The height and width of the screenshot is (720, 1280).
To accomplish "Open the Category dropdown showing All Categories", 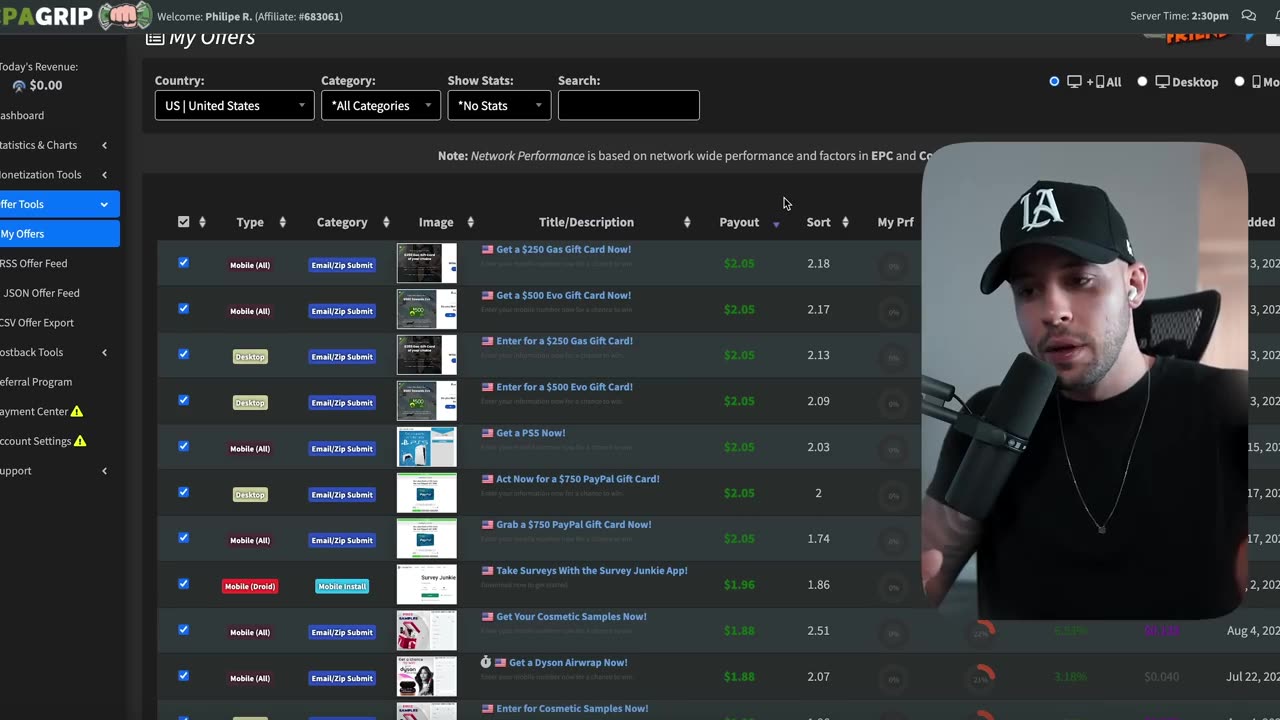I will (x=381, y=105).
